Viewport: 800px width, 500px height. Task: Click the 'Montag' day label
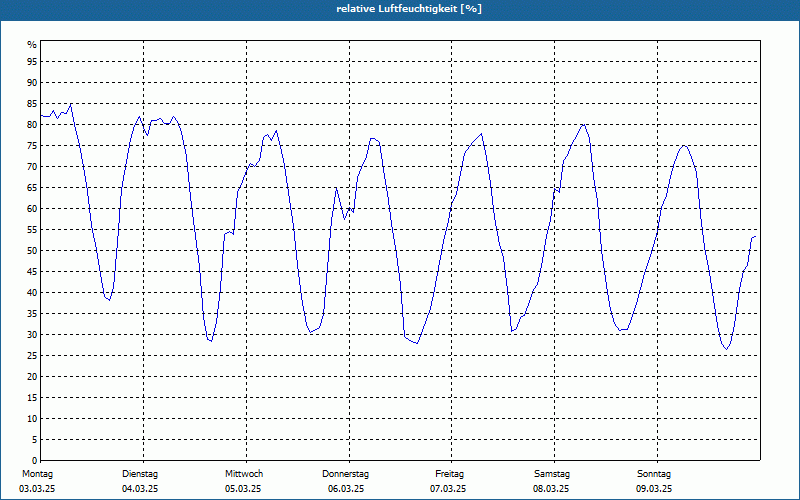pos(37,474)
